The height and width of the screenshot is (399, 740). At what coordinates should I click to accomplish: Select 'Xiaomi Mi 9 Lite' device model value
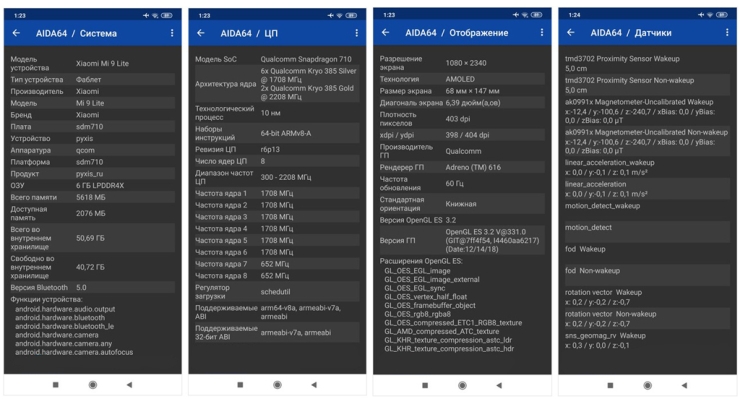tap(102, 63)
